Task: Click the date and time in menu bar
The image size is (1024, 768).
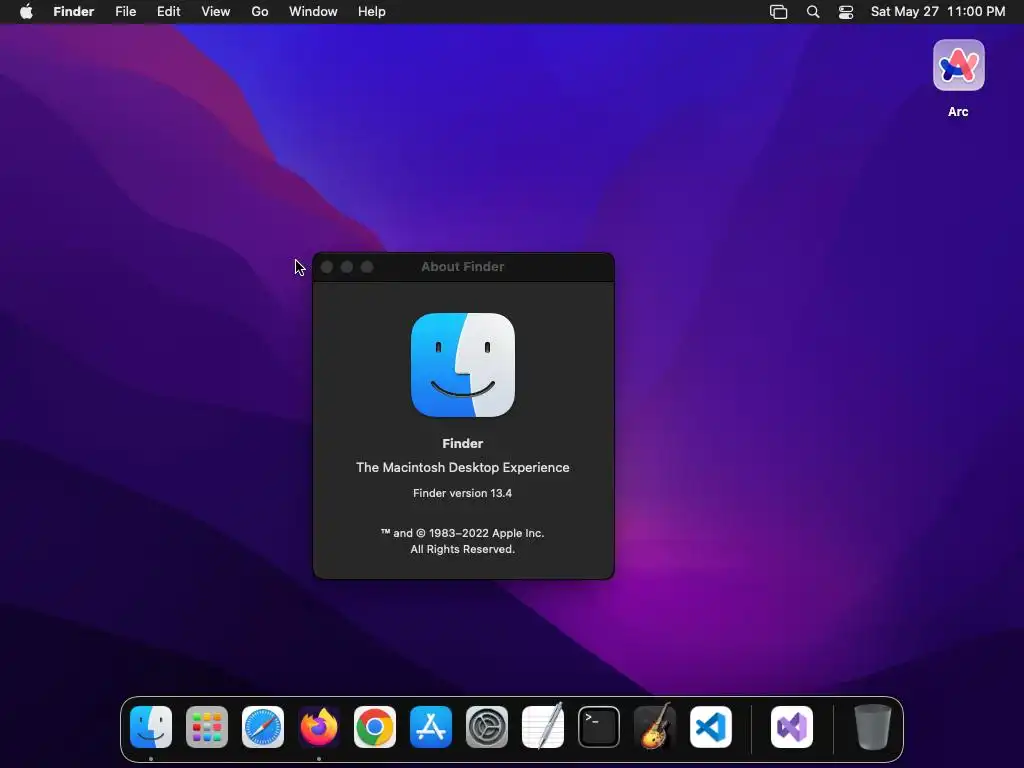Action: 938,12
